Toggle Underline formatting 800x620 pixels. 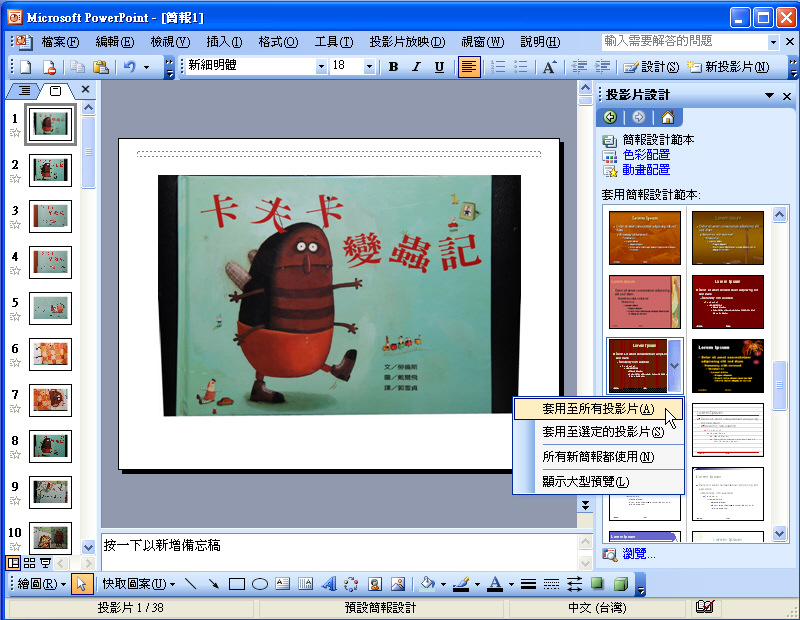point(439,67)
